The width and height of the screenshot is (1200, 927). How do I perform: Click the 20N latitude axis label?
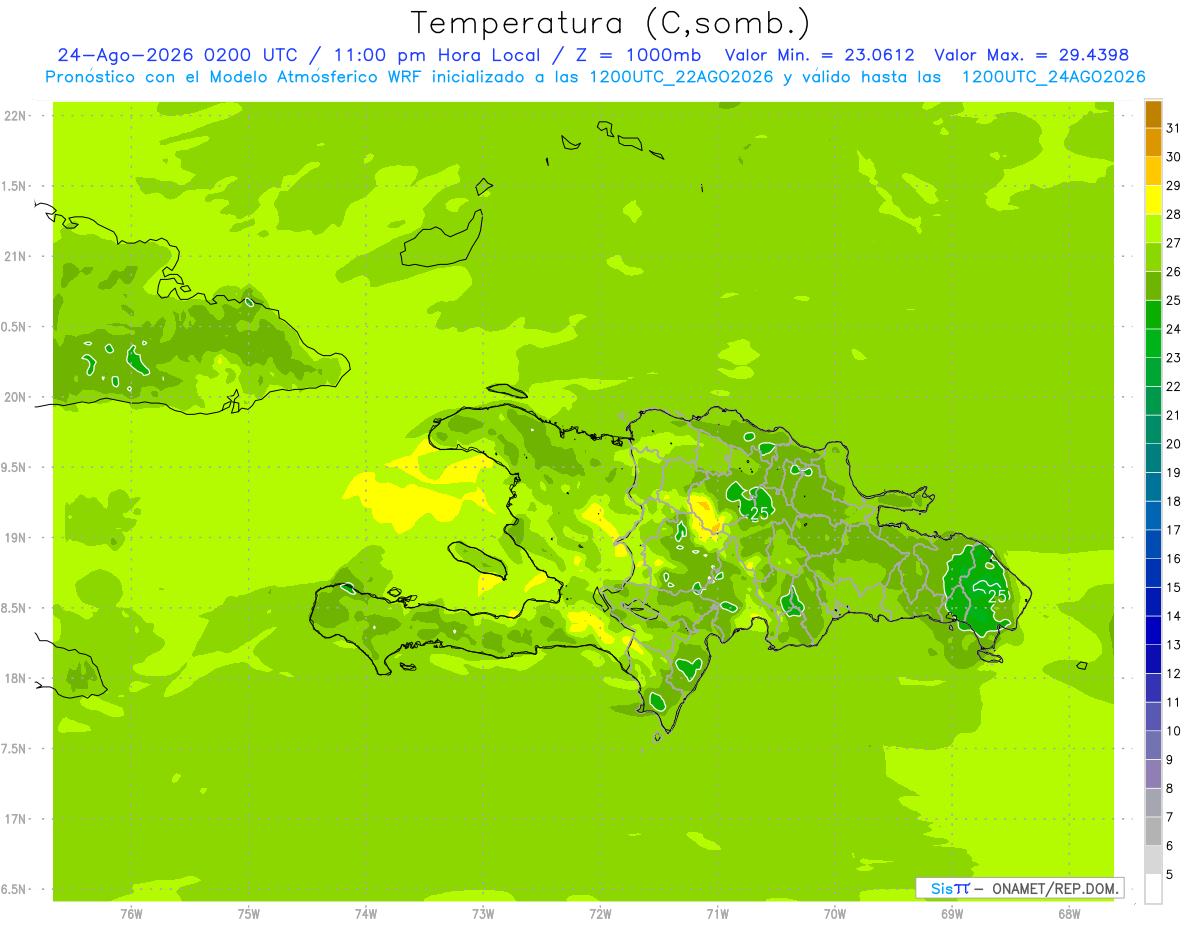[17, 397]
